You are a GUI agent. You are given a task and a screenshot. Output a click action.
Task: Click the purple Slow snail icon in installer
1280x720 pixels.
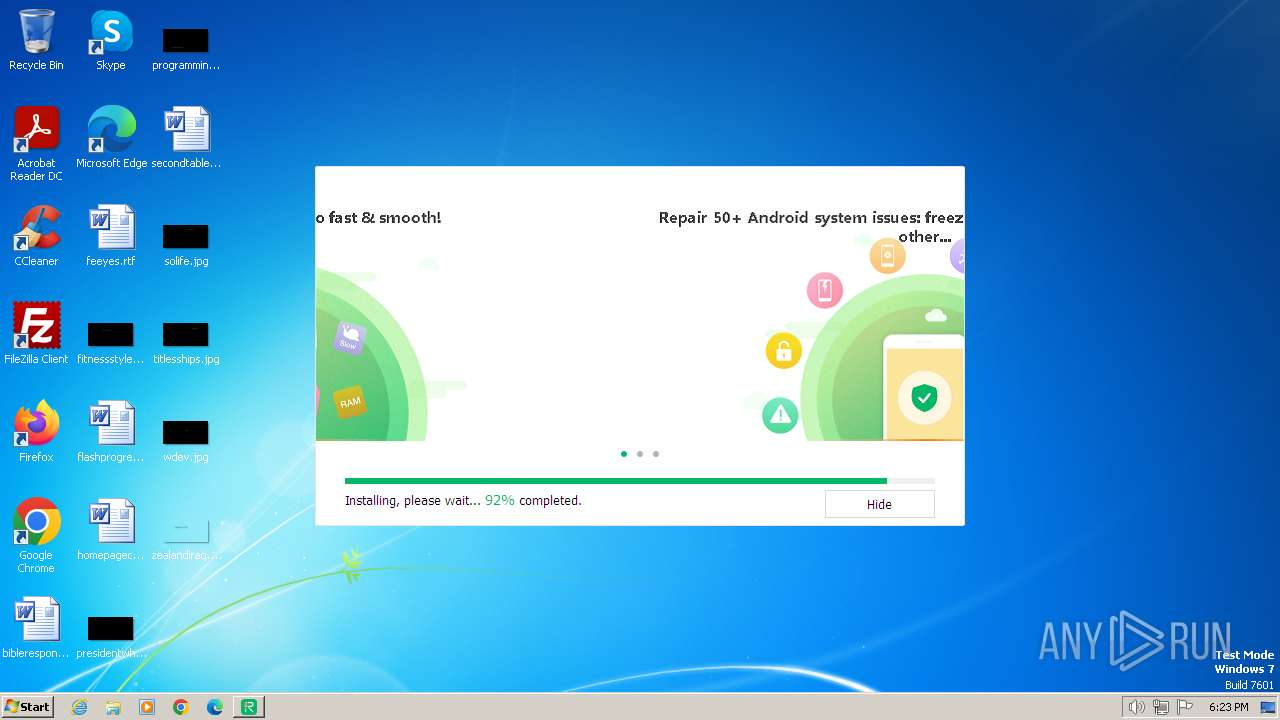click(349, 338)
